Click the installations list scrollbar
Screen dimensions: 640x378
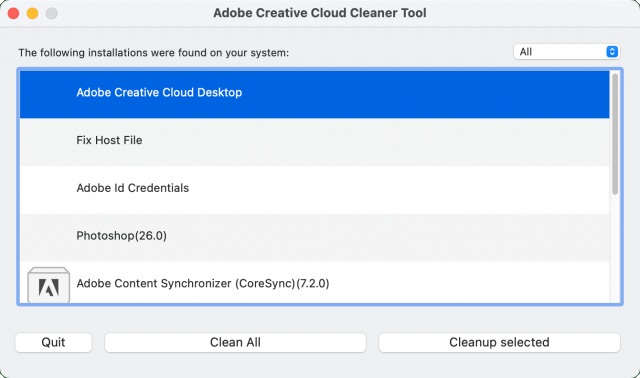[x=615, y=134]
